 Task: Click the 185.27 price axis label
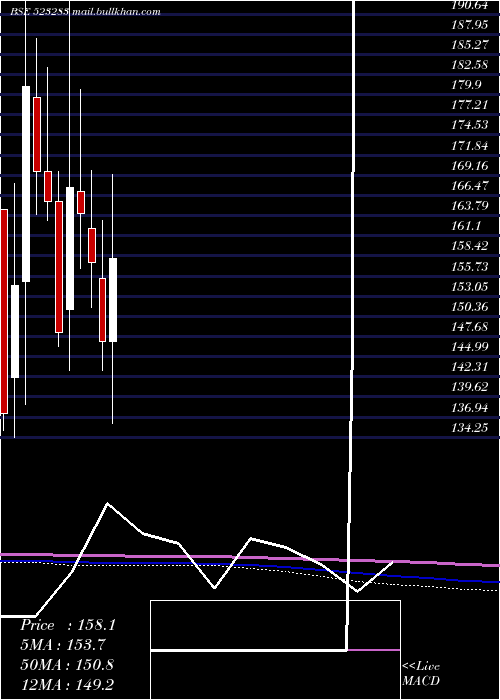coord(470,45)
